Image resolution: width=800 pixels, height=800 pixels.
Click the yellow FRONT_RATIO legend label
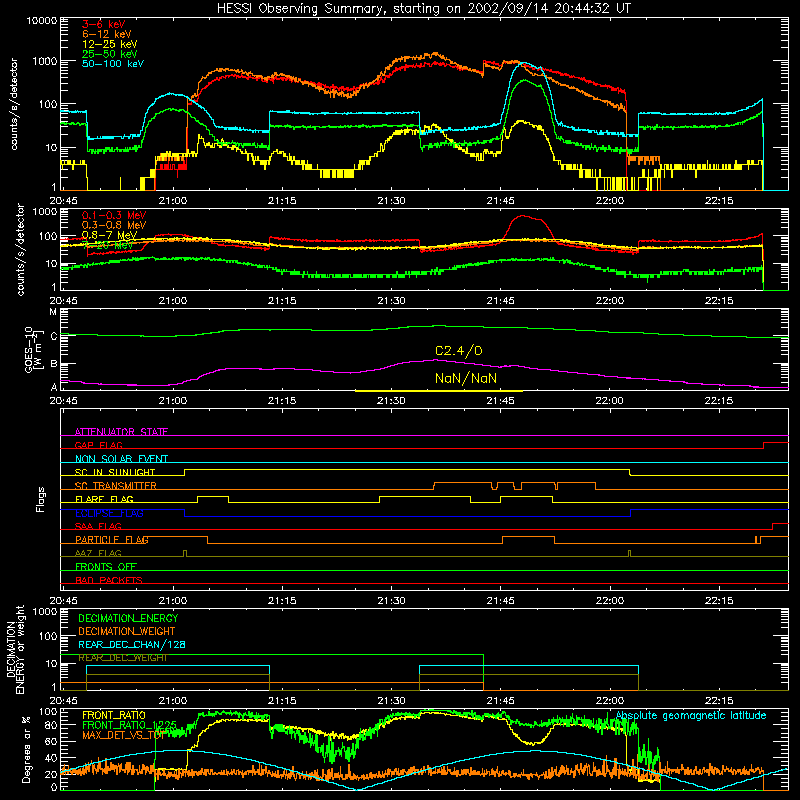point(114,715)
